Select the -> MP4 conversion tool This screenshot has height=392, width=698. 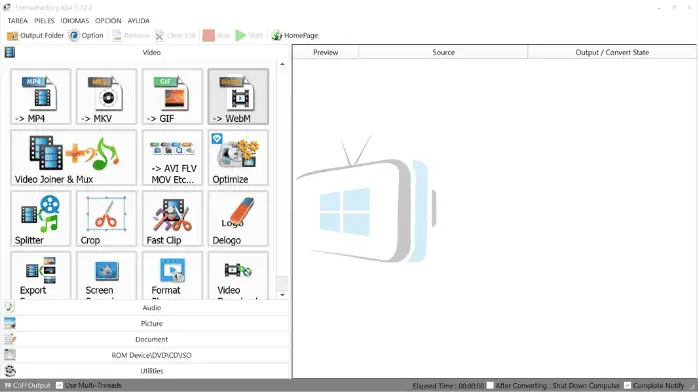[x=41, y=97]
